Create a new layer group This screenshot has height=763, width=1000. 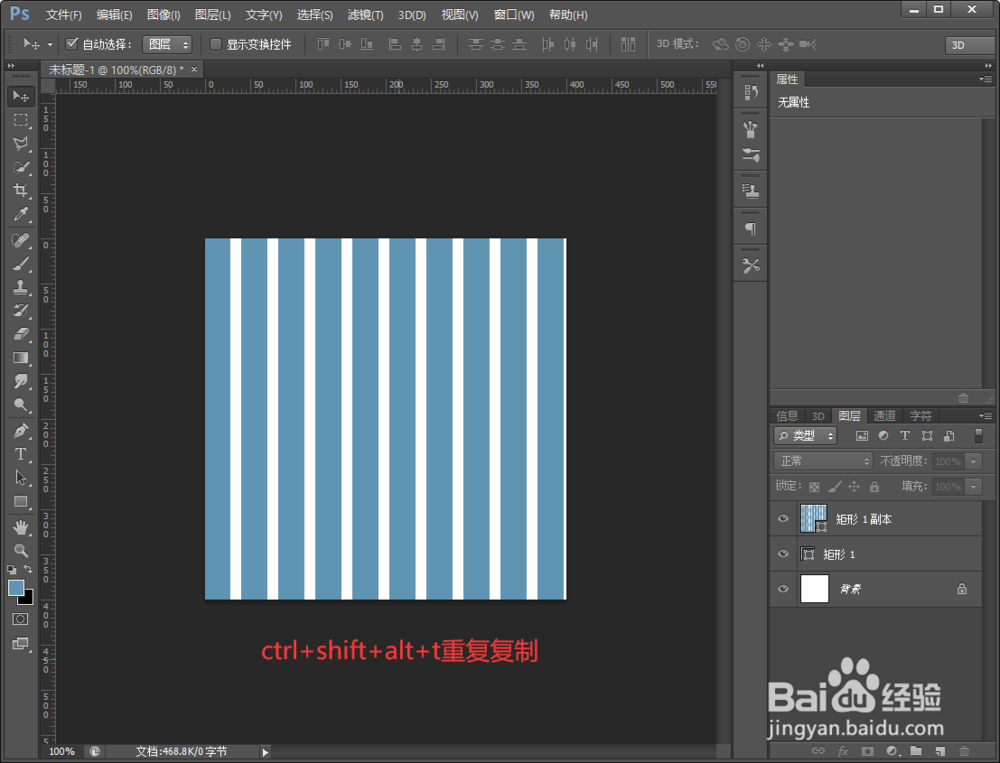click(x=916, y=751)
